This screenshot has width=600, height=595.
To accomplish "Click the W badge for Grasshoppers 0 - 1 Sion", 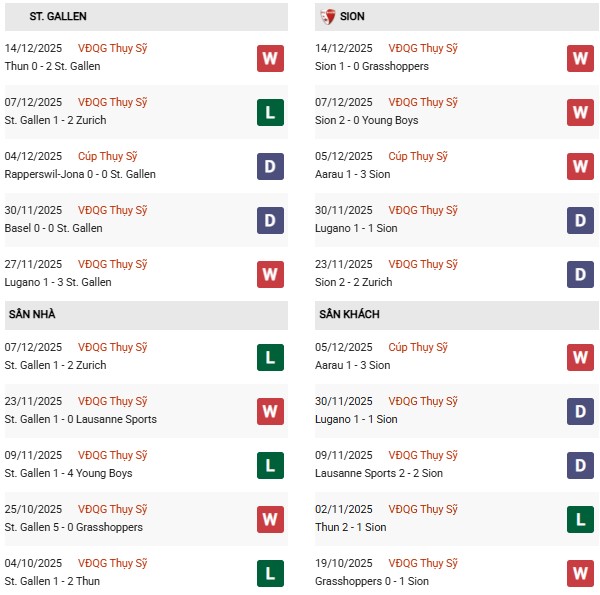I will click(x=580, y=573).
